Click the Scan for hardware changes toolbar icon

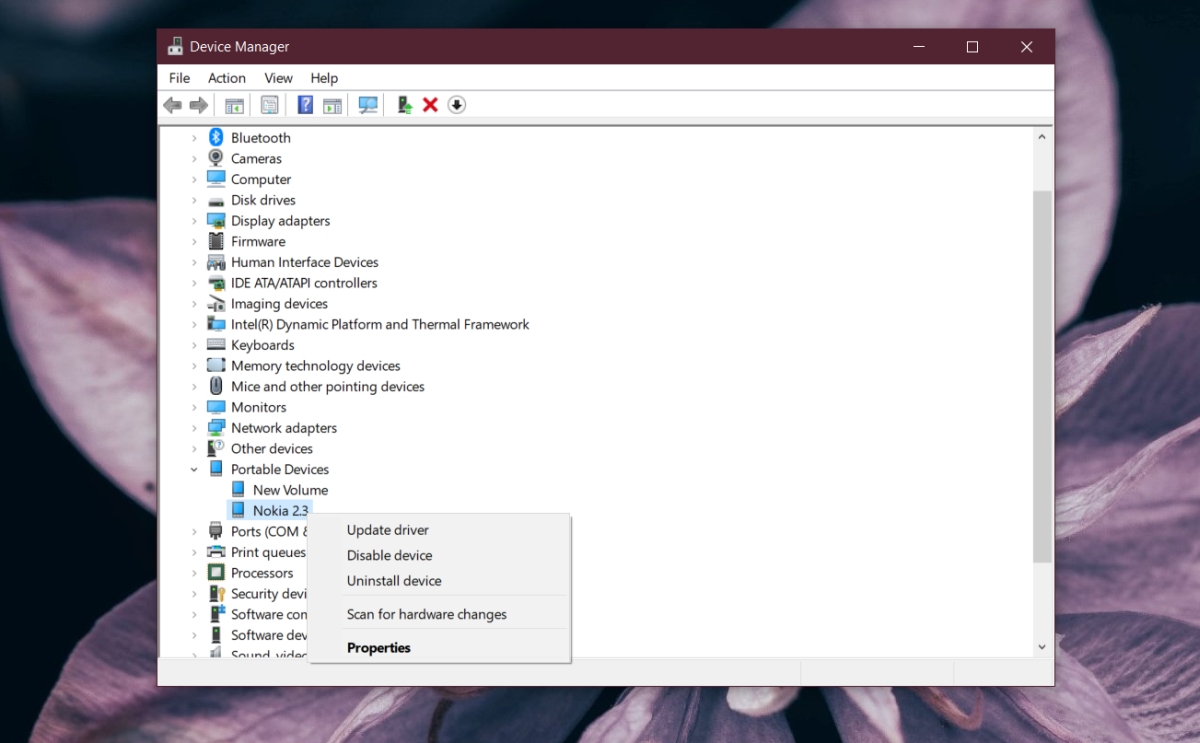368,105
